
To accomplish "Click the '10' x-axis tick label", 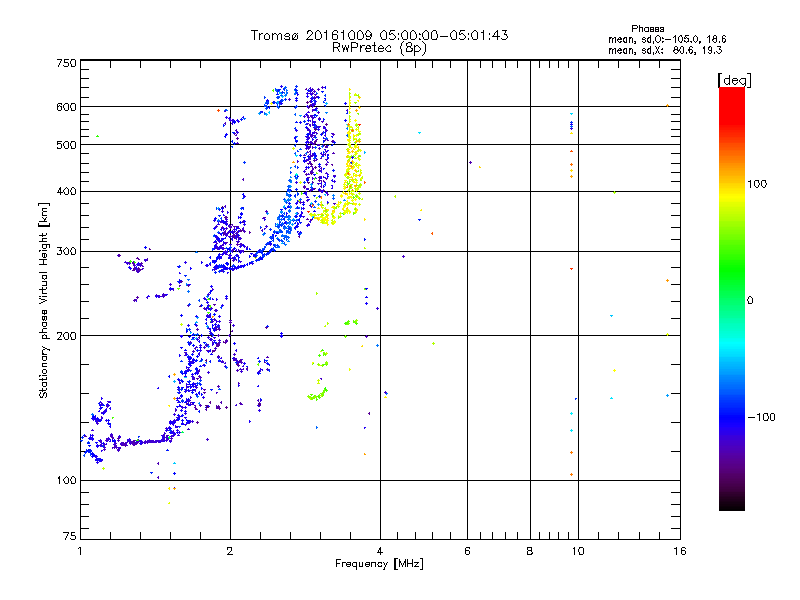I will [578, 551].
